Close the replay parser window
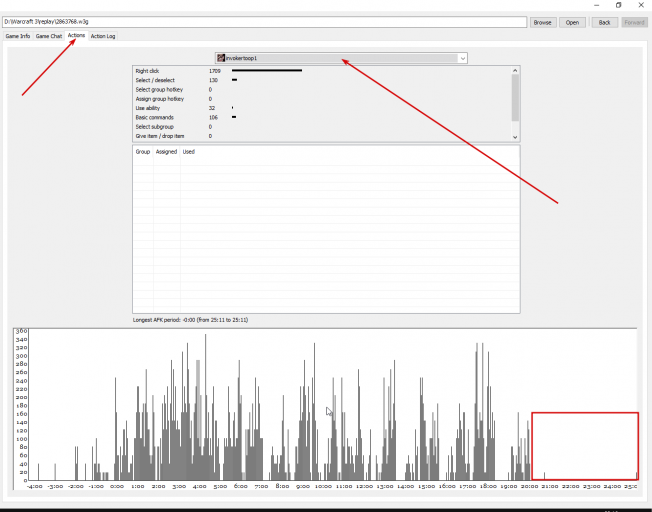Screen dimensions: 652x512 (x=641, y=5)
